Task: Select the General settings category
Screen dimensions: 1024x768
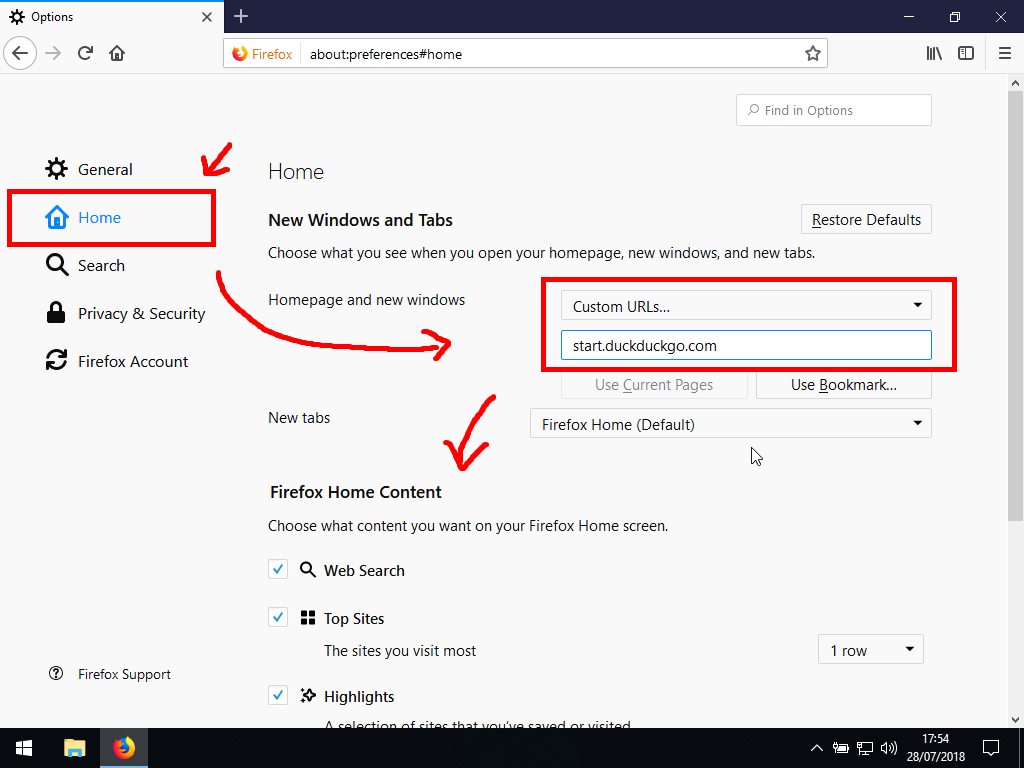Action: click(89, 169)
